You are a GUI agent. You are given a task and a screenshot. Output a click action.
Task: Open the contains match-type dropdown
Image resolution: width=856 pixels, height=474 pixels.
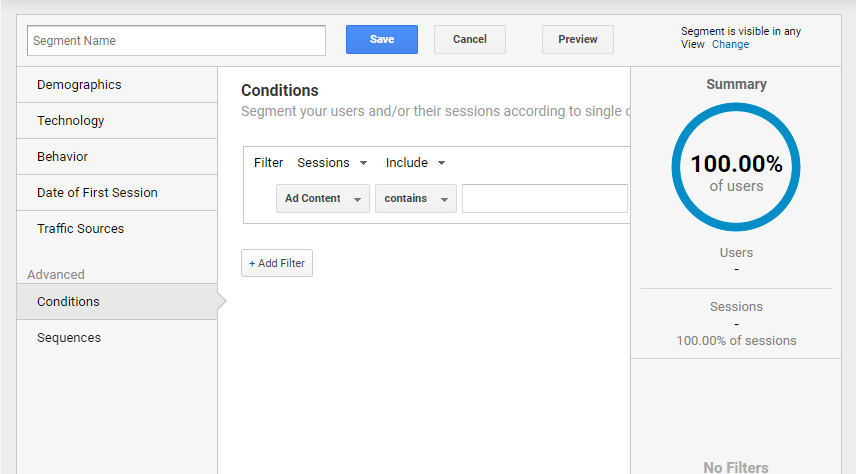pos(415,199)
